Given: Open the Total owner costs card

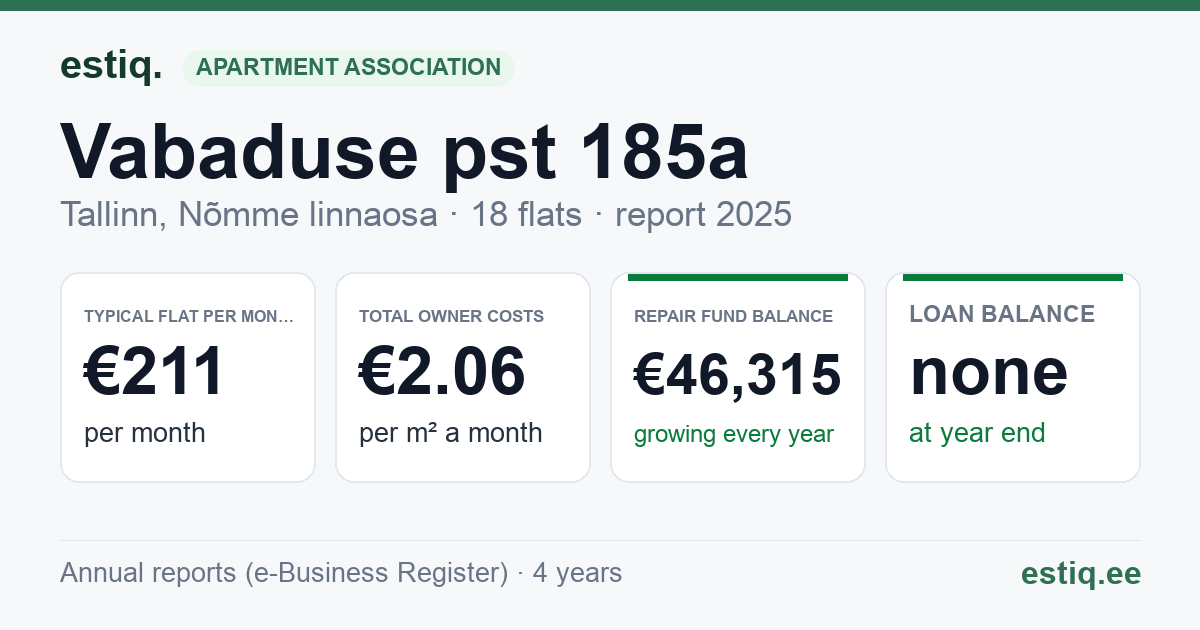Looking at the screenshot, I should pos(463,377).
